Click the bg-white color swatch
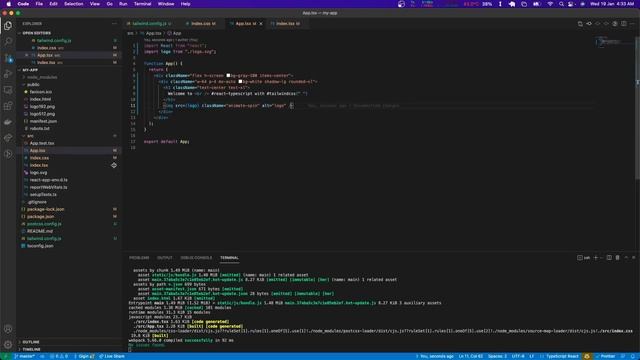 pyautogui.click(x=240, y=82)
